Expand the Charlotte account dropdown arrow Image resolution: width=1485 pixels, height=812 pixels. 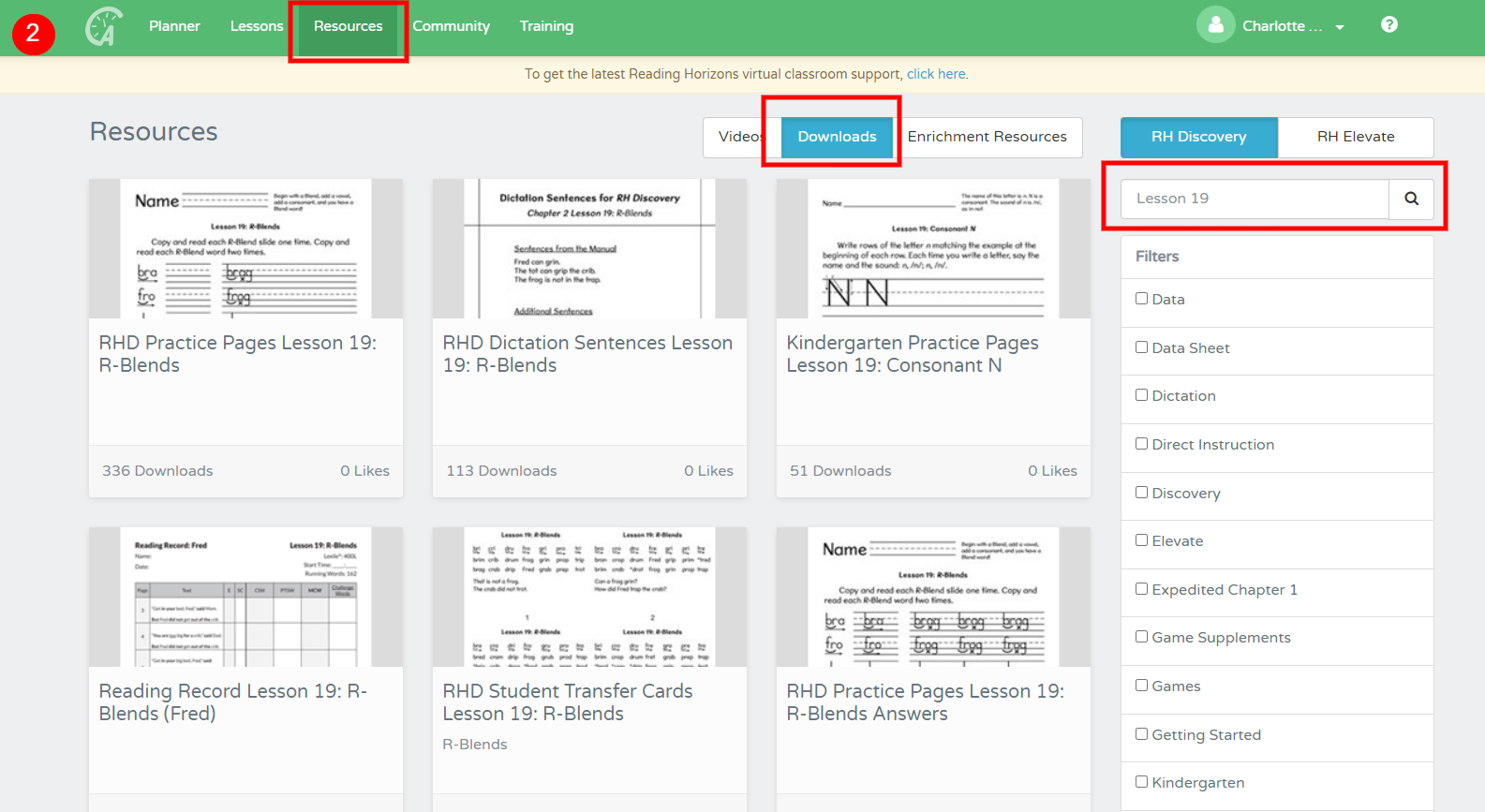[1340, 27]
